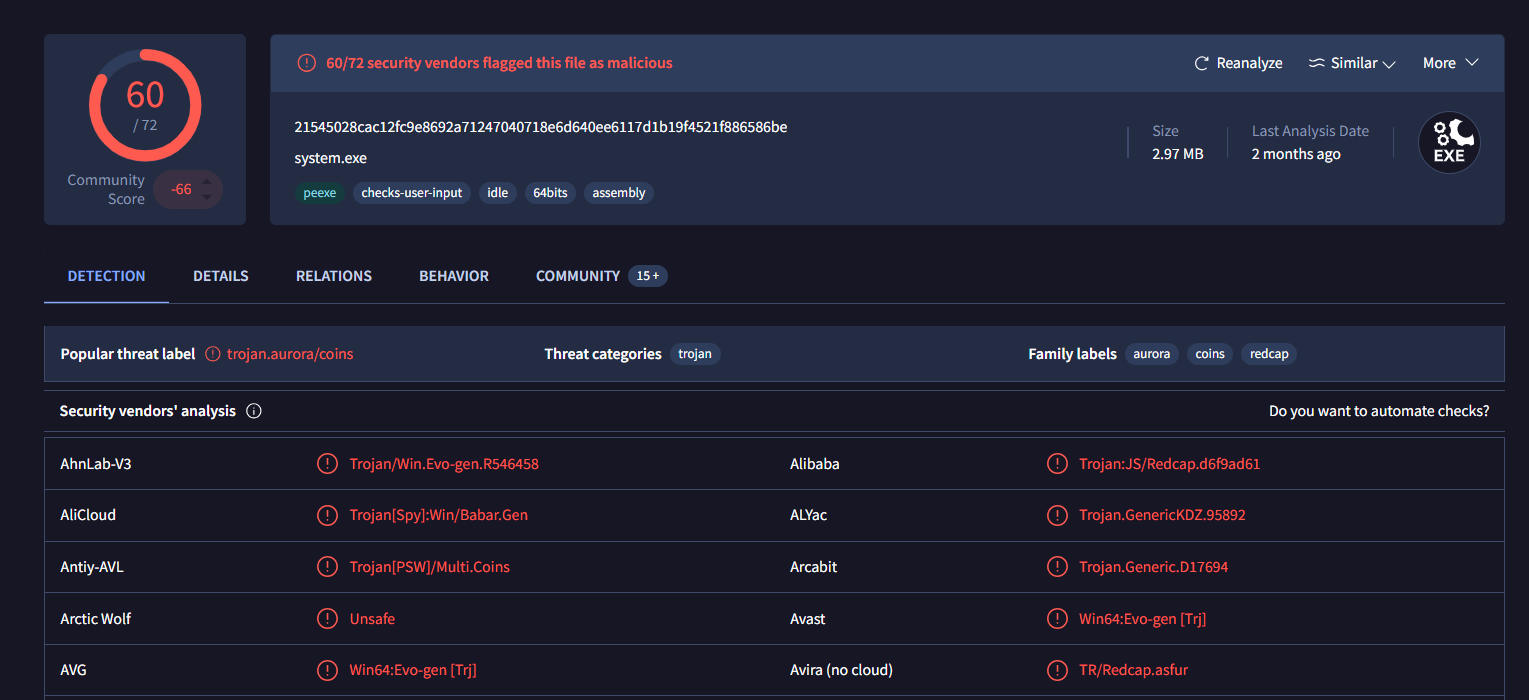Click alert icon next to trojan.aurora/coins label

[213, 354]
